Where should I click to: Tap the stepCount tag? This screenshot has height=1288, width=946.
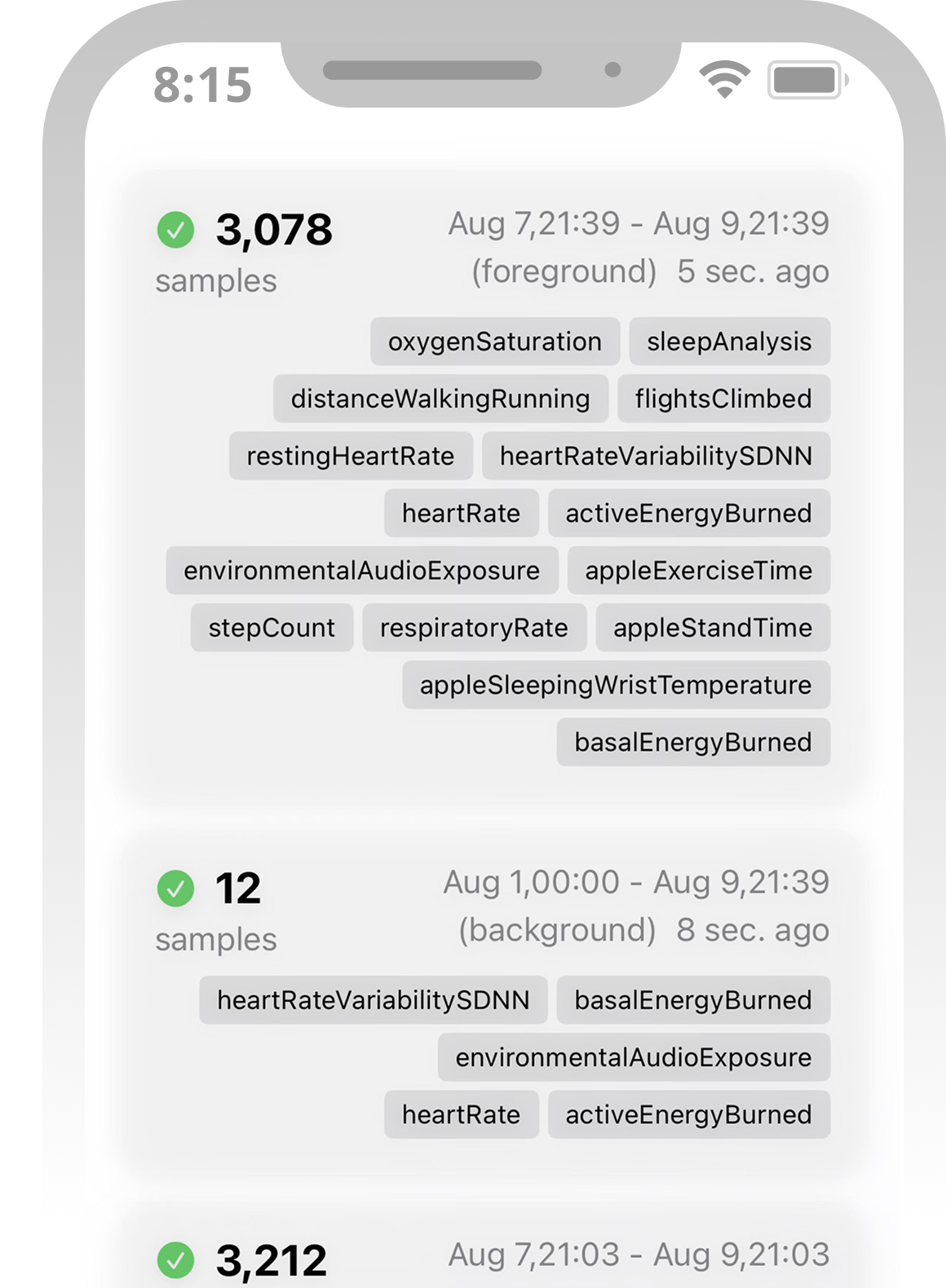tap(272, 628)
